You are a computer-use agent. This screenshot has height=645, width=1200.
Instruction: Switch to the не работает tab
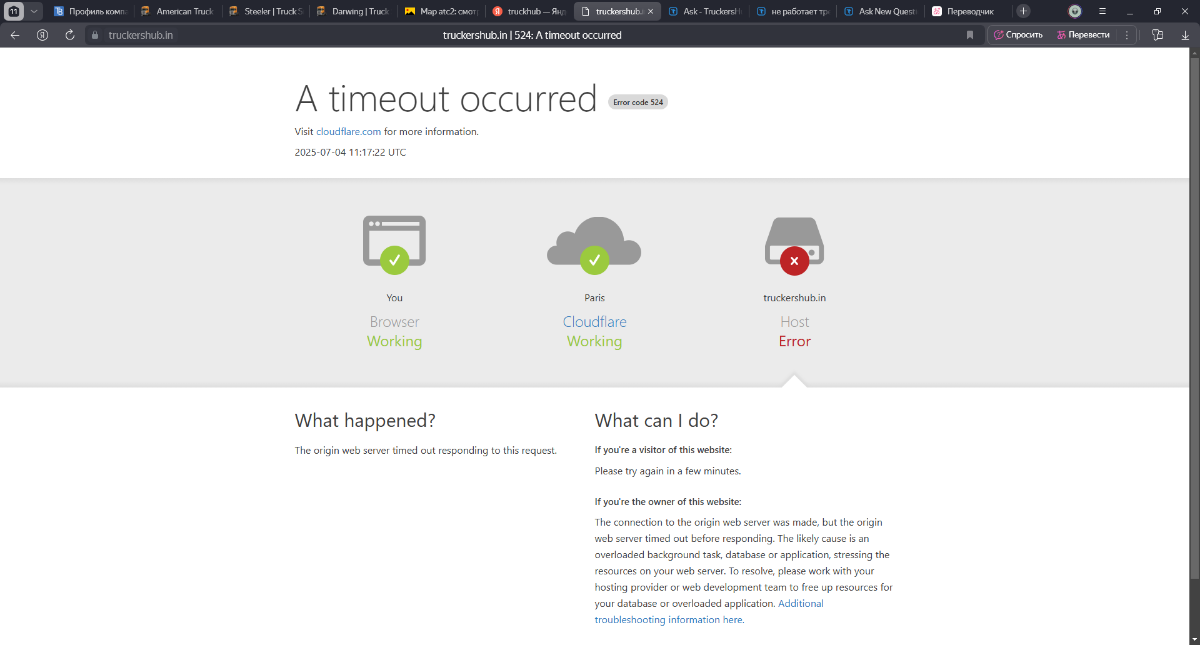[x=793, y=11]
